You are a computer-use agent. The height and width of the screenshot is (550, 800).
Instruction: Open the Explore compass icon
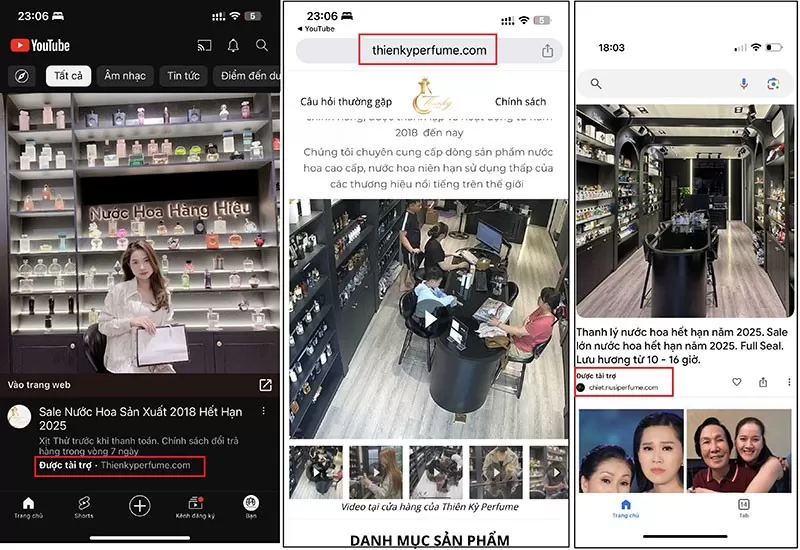tap(21, 76)
